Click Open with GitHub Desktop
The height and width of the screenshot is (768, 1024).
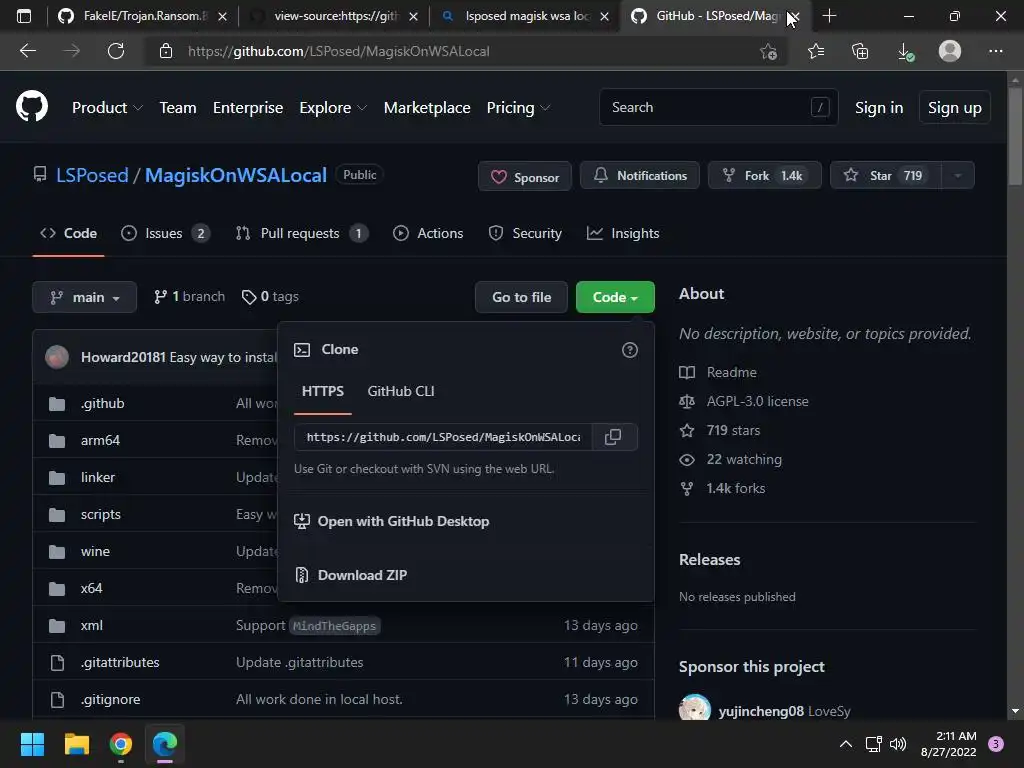(403, 521)
